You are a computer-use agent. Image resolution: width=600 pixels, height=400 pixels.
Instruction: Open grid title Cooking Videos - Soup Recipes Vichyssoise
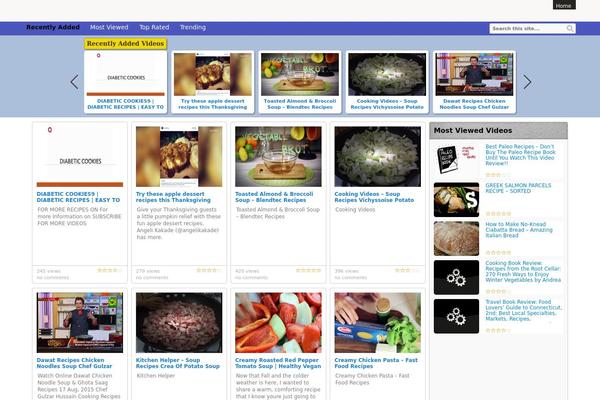(374, 197)
